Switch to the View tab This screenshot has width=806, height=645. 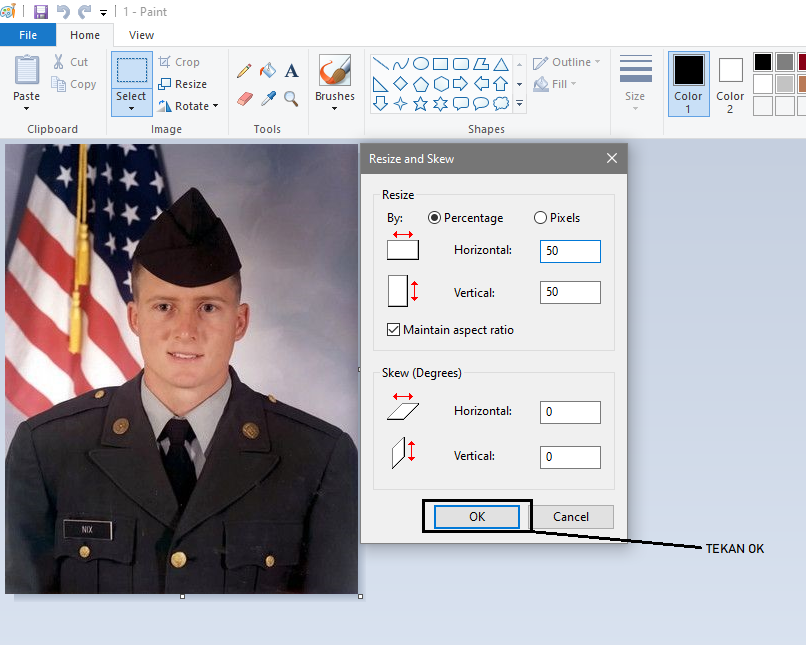(x=141, y=35)
